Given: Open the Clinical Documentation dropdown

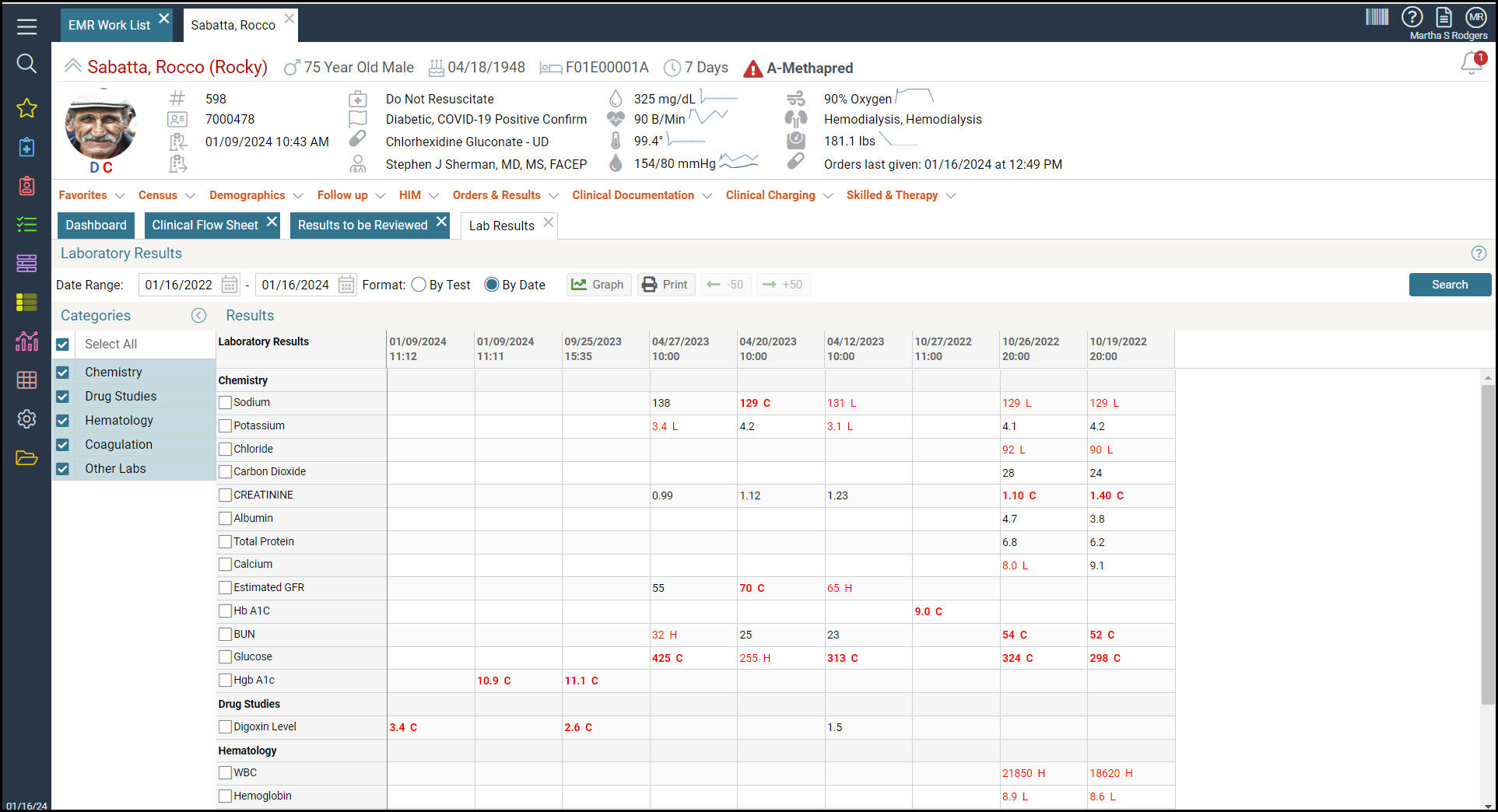Looking at the screenshot, I should click(x=640, y=195).
